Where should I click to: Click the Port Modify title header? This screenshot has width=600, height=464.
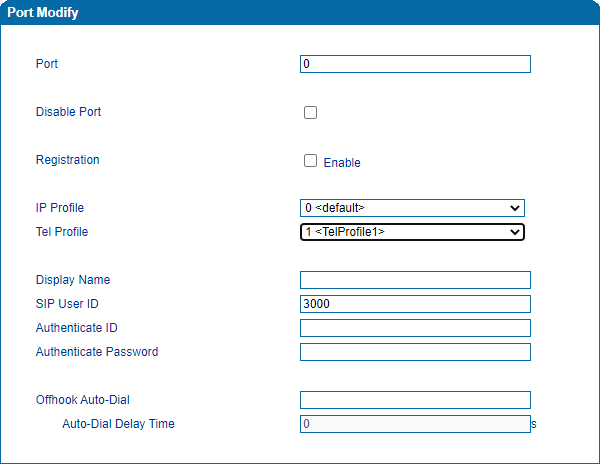(44, 13)
